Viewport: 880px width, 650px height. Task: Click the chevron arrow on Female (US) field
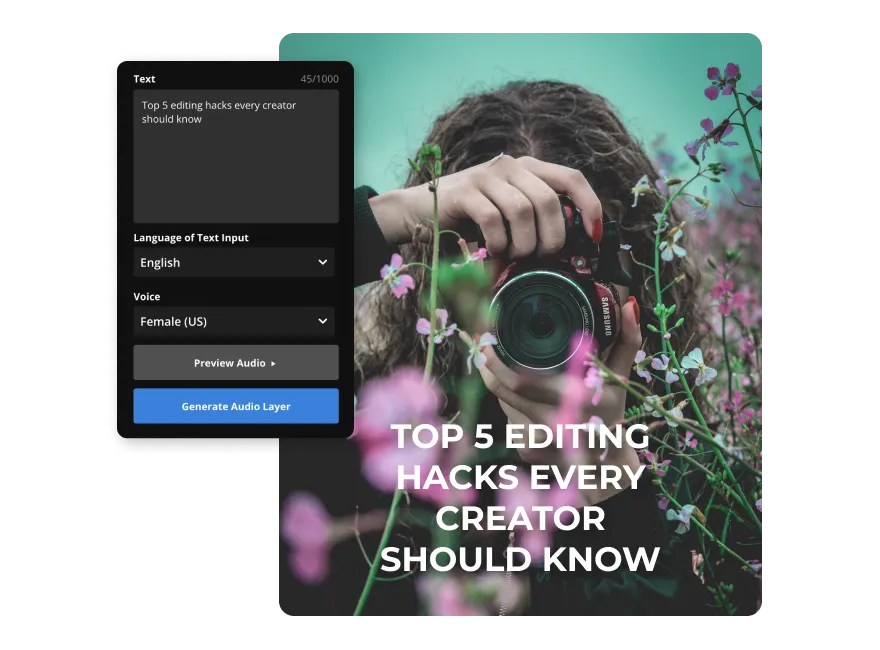tap(322, 322)
